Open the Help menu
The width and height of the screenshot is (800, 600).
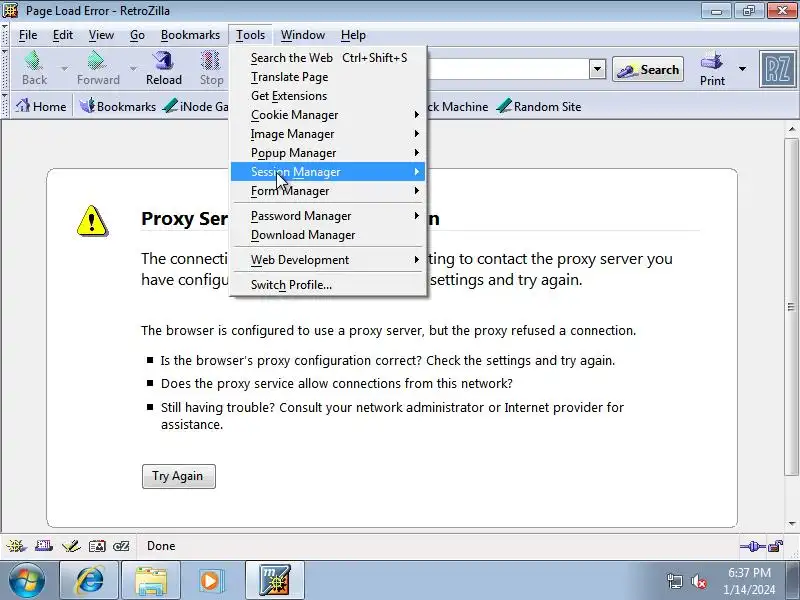pos(353,35)
